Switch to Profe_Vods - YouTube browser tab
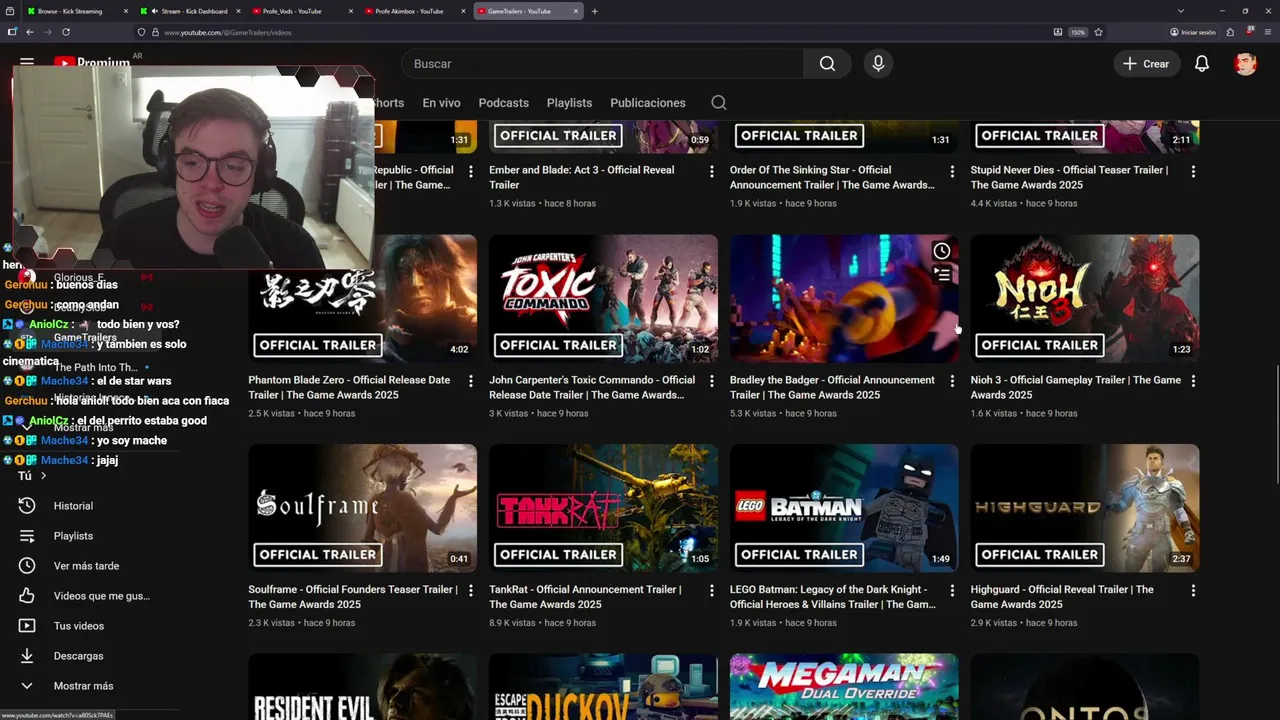 pyautogui.click(x=300, y=11)
